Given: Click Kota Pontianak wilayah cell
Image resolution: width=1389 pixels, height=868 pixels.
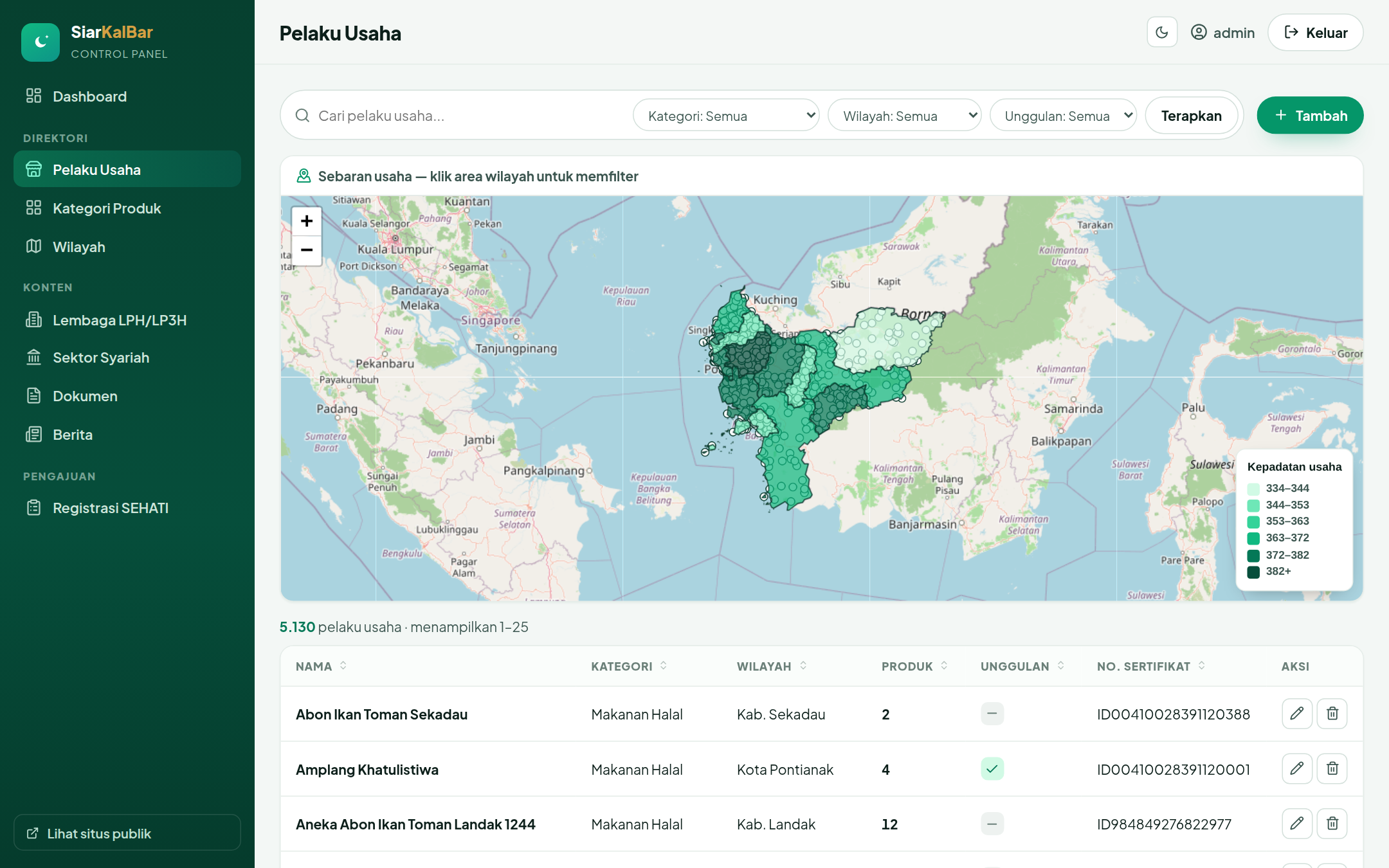Looking at the screenshot, I should tap(785, 770).
